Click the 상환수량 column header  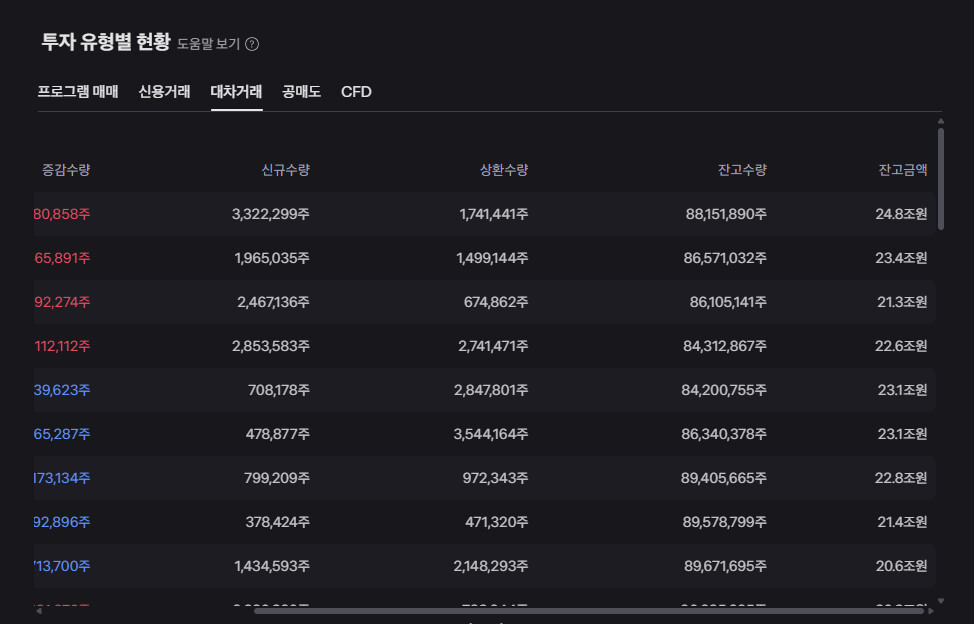504,170
